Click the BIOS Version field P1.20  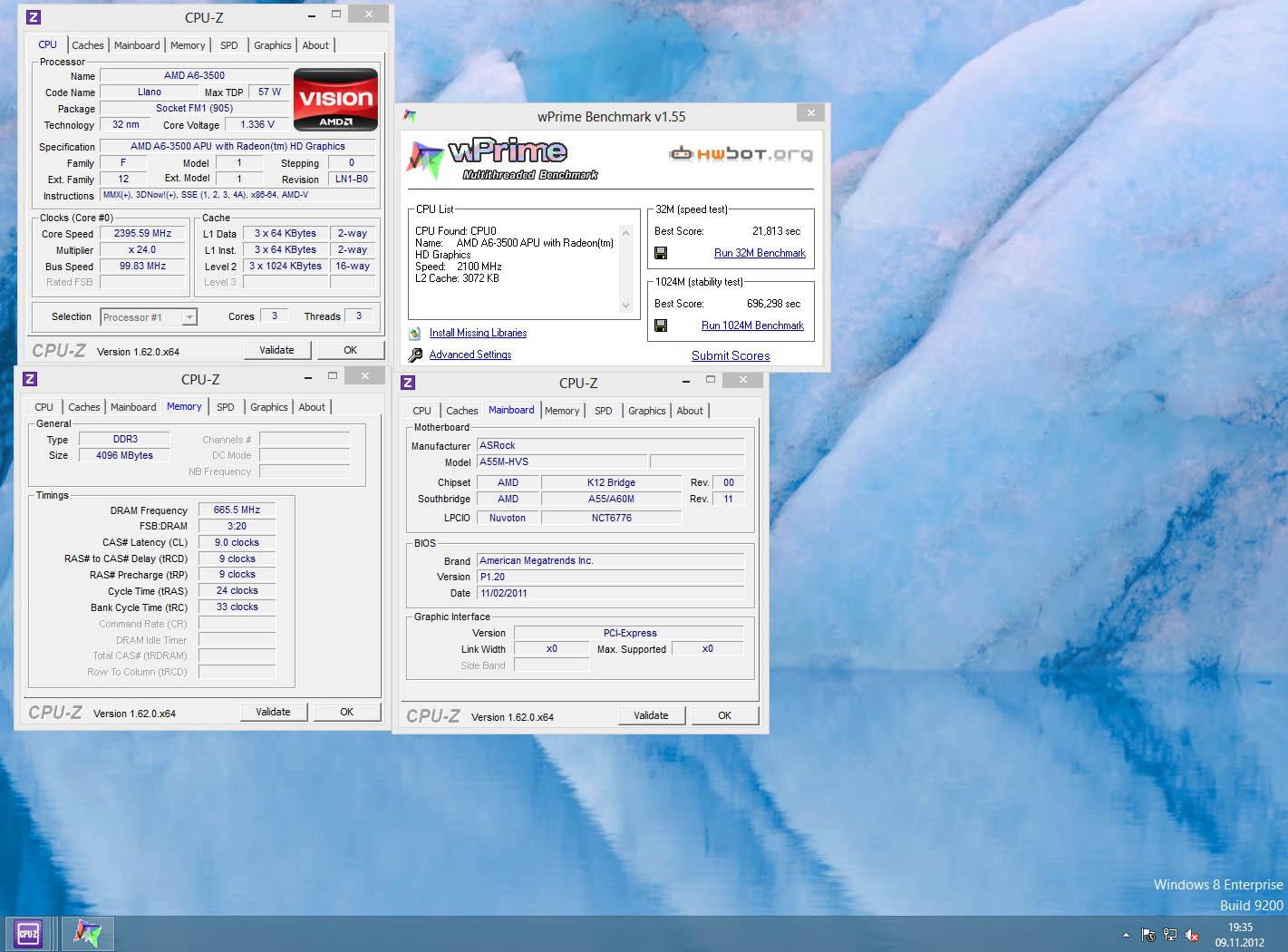tap(610, 577)
